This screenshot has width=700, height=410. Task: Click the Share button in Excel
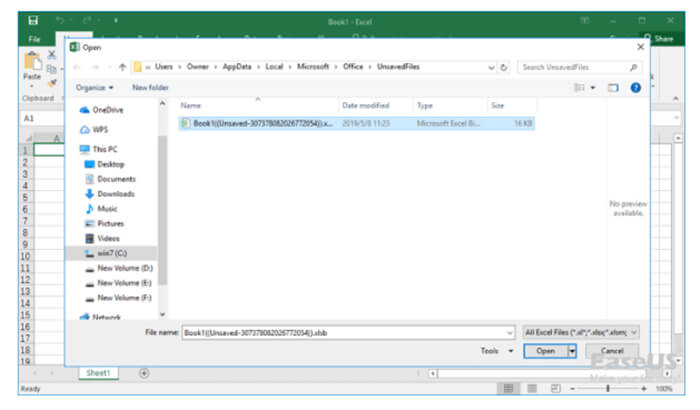coord(659,38)
